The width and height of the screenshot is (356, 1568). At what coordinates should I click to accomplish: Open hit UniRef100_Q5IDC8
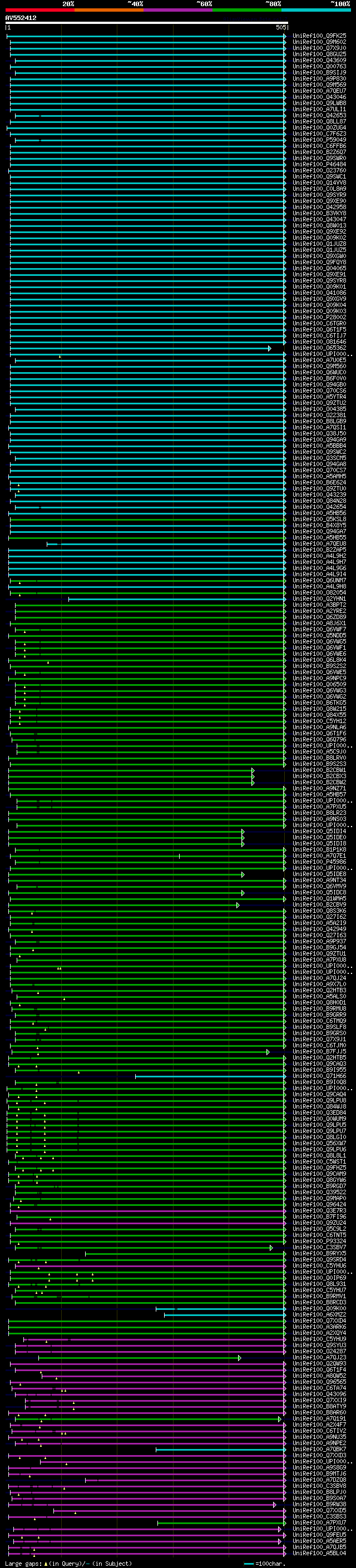coord(319,892)
